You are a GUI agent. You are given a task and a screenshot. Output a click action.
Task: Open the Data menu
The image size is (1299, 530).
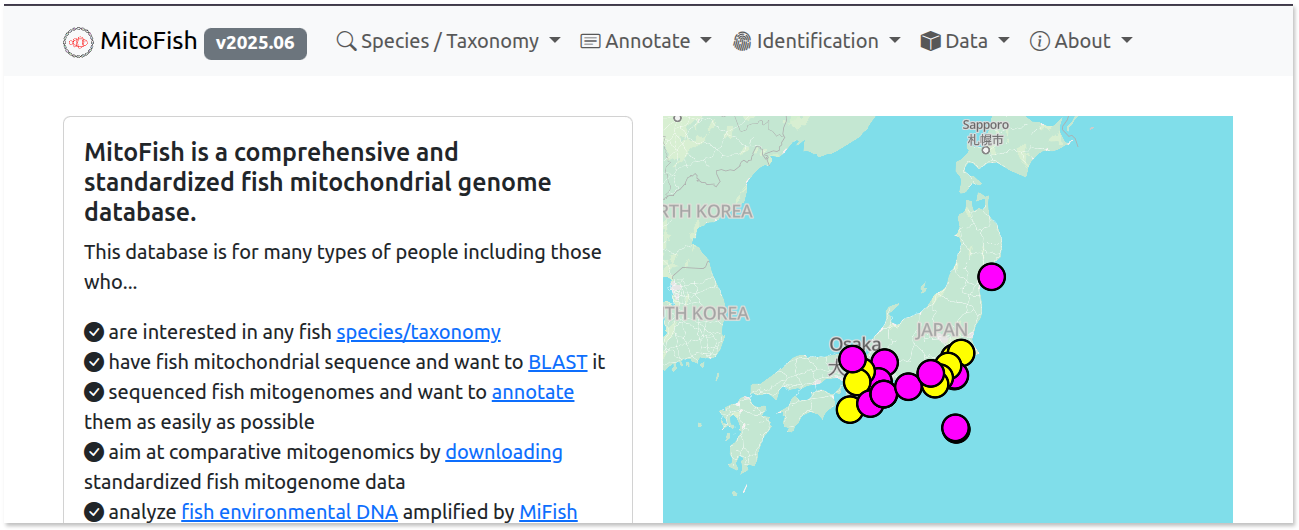click(x=966, y=41)
